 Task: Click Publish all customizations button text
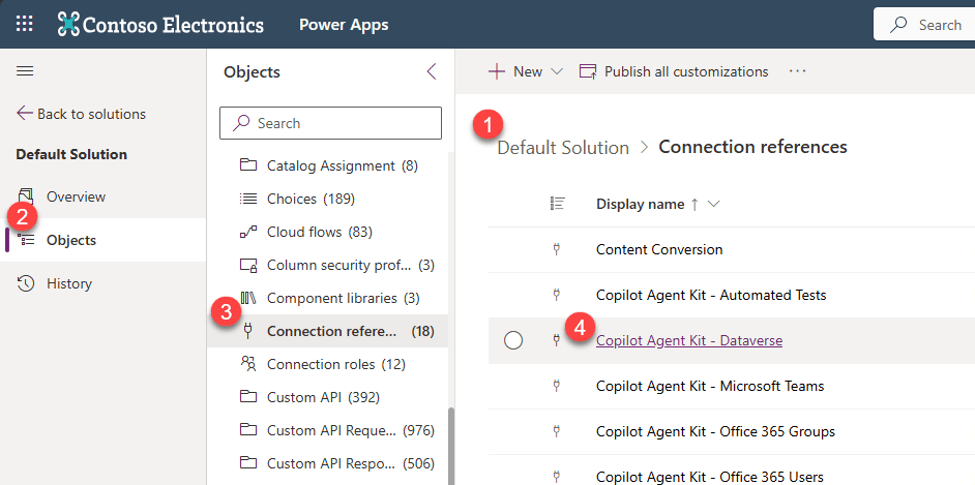coord(686,72)
